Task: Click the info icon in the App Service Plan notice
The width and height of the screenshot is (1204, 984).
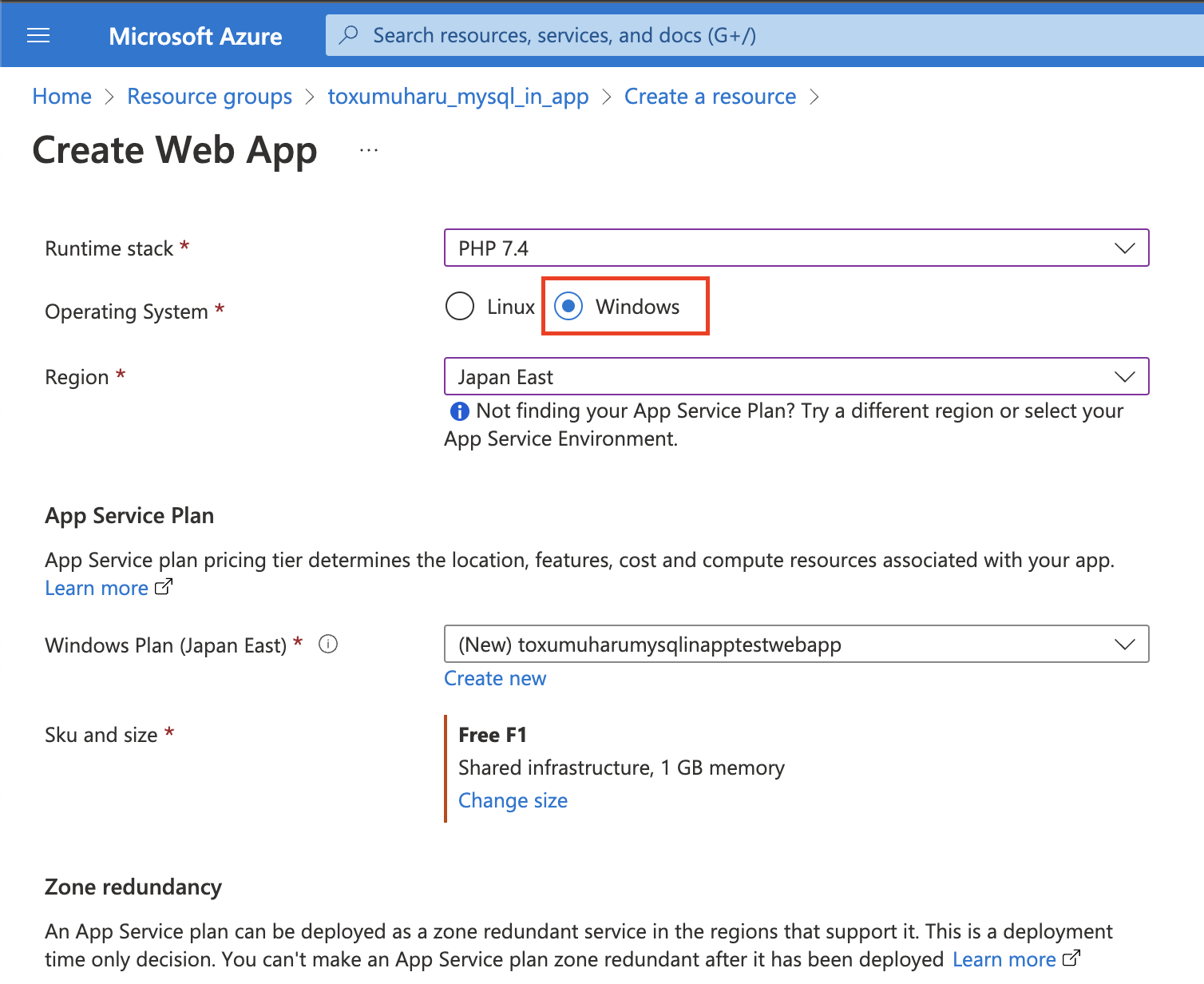Action: coord(458,411)
